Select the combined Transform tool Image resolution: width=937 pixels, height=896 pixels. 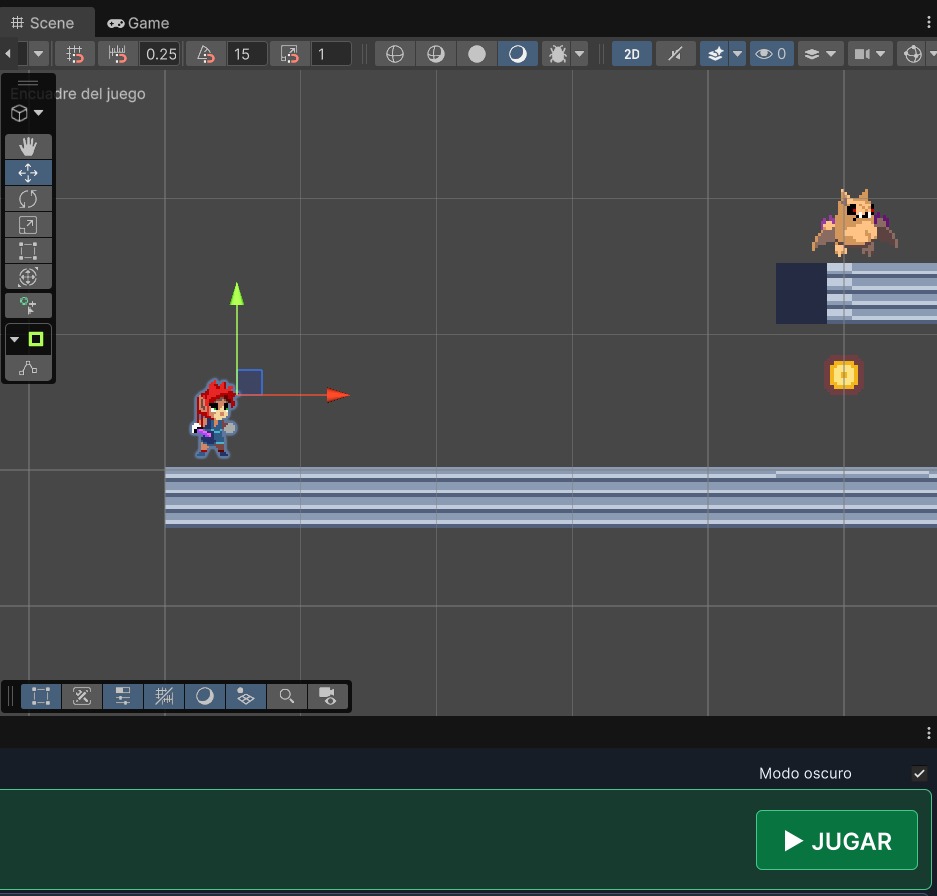pyautogui.click(x=27, y=277)
